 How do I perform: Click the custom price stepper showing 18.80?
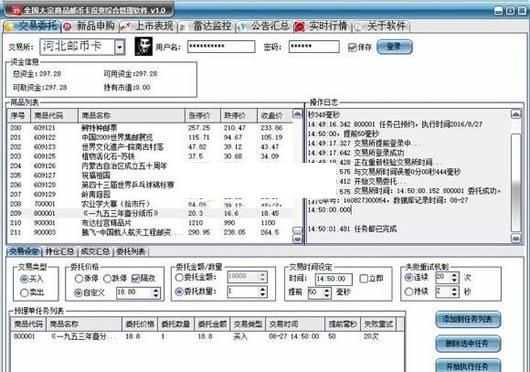[x=138, y=293]
